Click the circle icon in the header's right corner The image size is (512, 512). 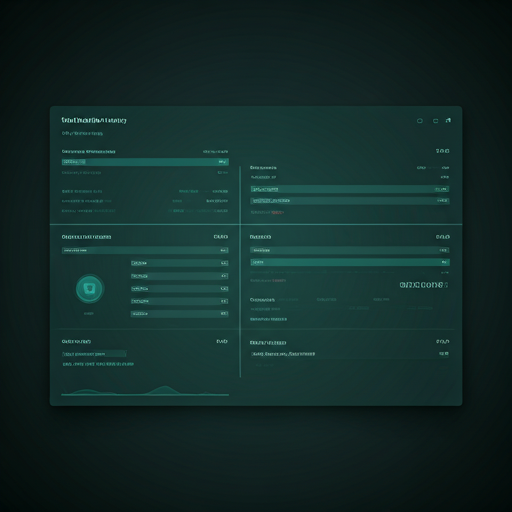coord(420,121)
